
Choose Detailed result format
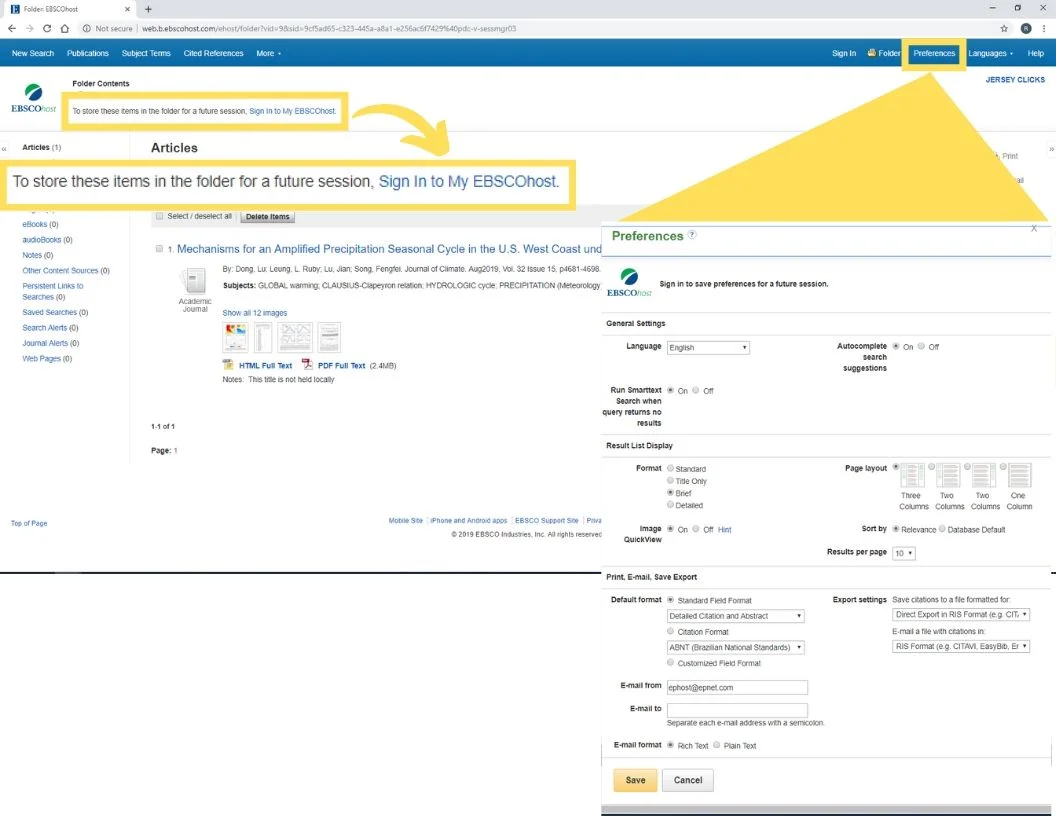pos(670,504)
